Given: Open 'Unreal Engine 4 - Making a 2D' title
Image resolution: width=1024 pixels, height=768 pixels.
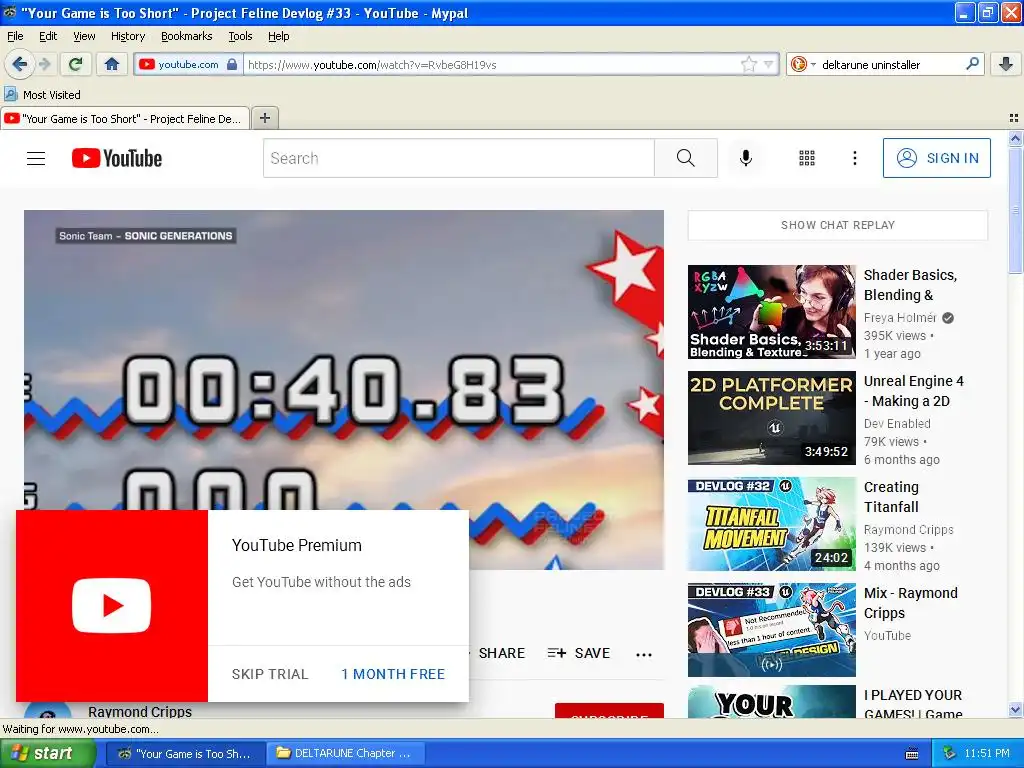Looking at the screenshot, I should pos(913,391).
